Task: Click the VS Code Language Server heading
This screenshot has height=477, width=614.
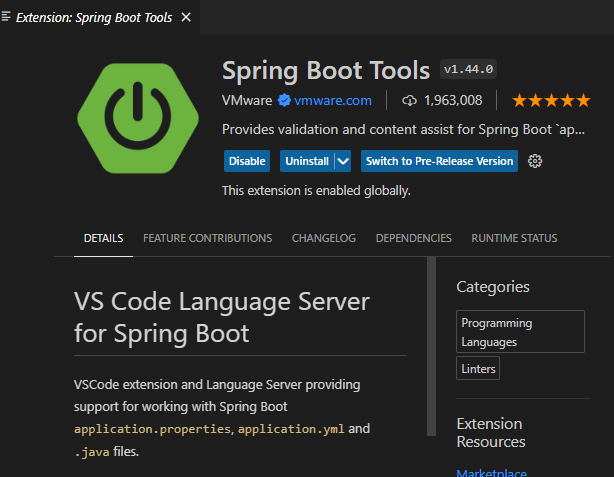Action: click(222, 317)
